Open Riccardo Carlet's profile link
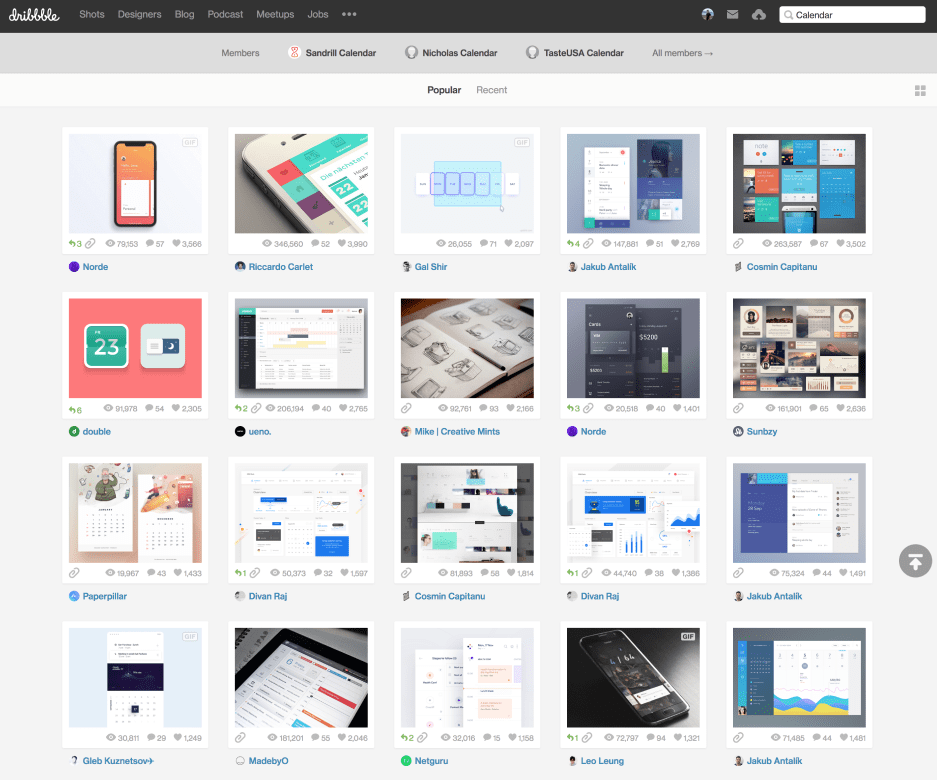The image size is (937, 780). (281, 267)
